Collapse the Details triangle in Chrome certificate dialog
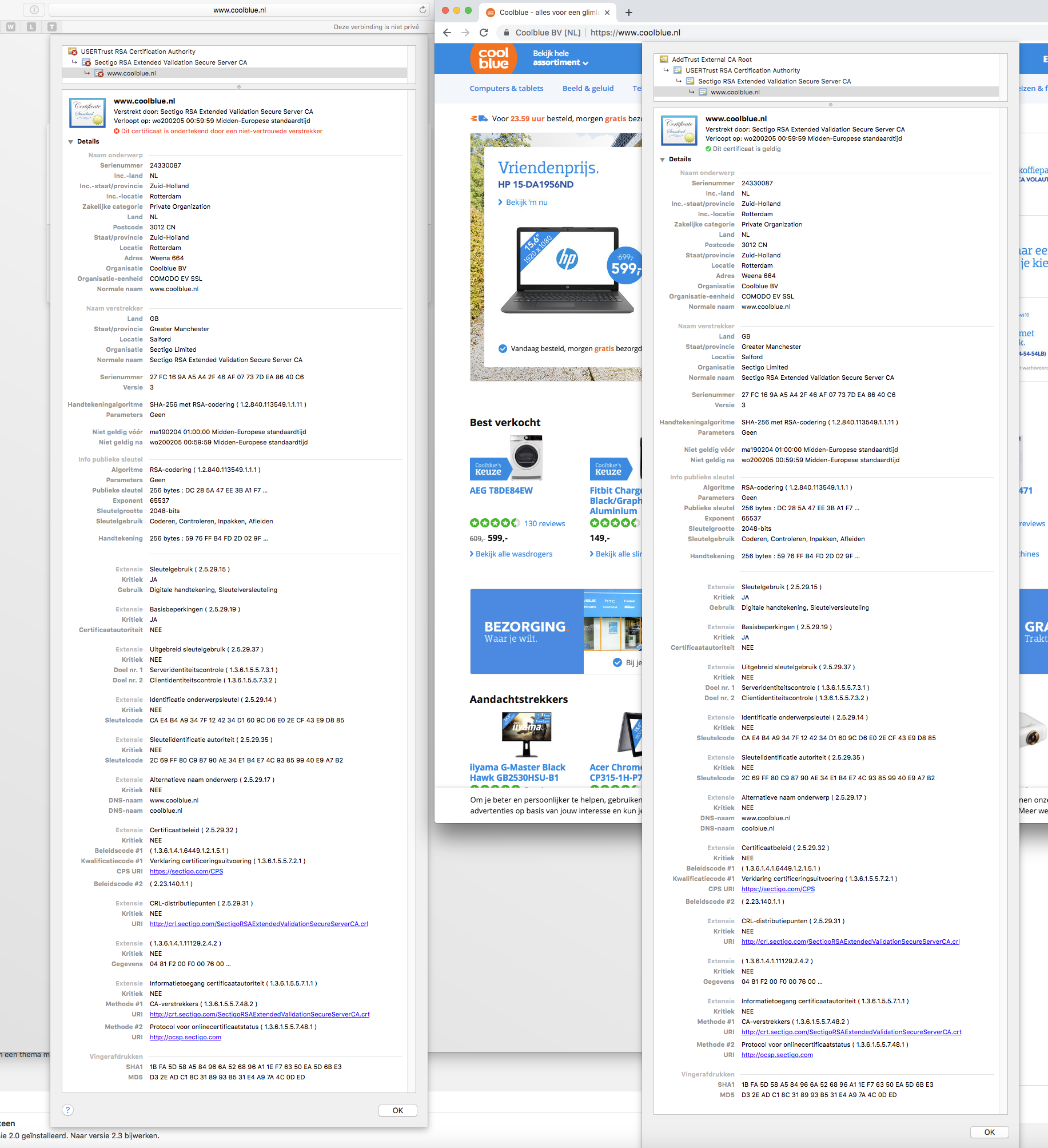 663,160
